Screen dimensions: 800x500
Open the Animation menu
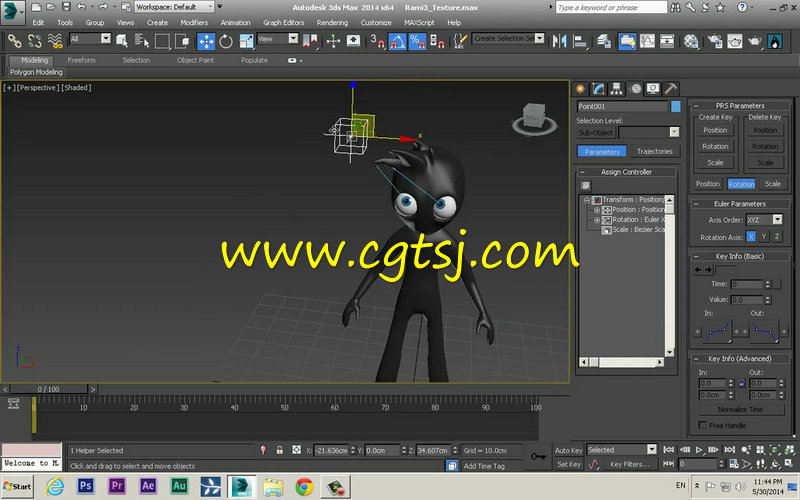point(235,22)
